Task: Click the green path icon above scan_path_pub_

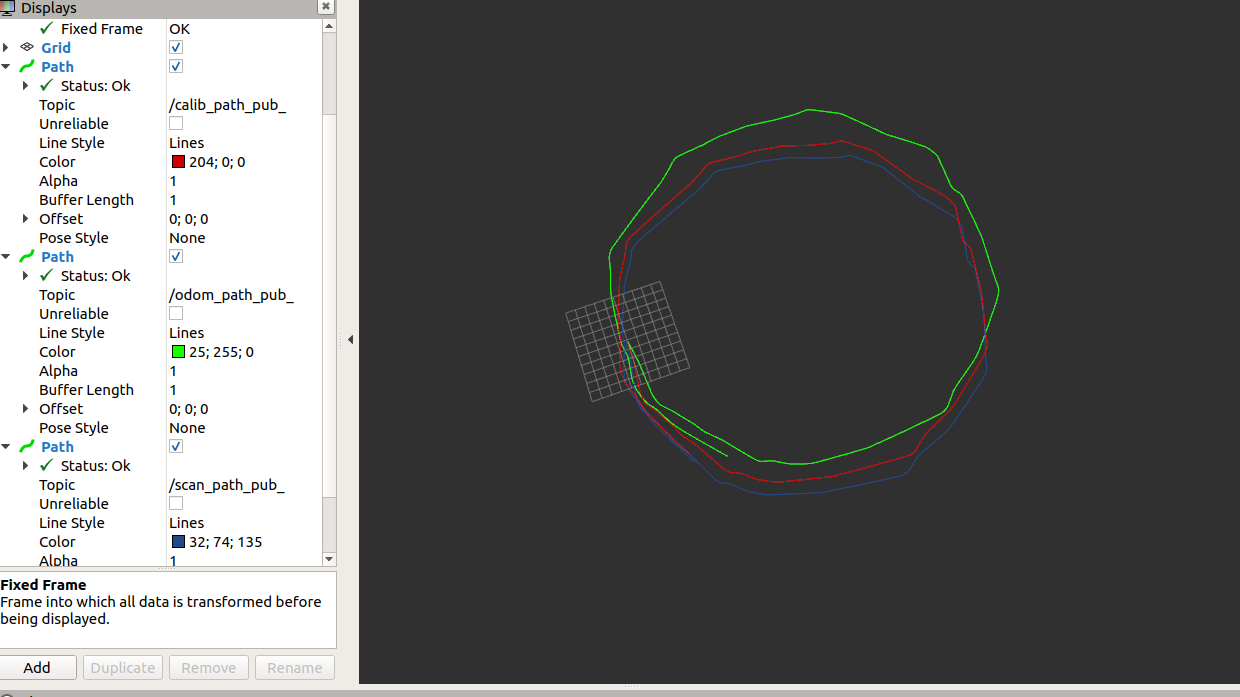Action: click(x=27, y=446)
